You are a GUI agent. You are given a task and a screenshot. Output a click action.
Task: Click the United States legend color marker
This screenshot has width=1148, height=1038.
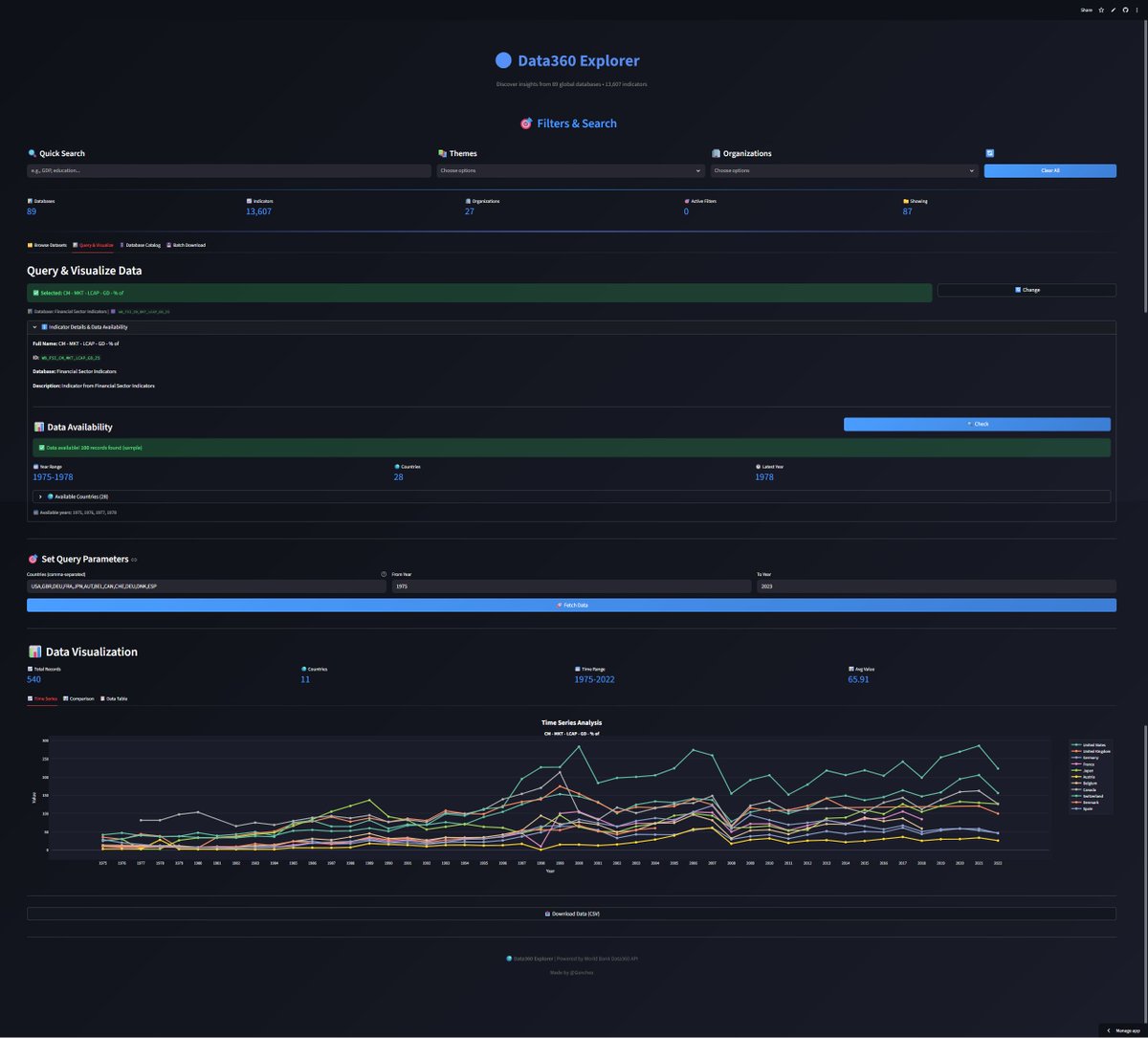(1076, 744)
